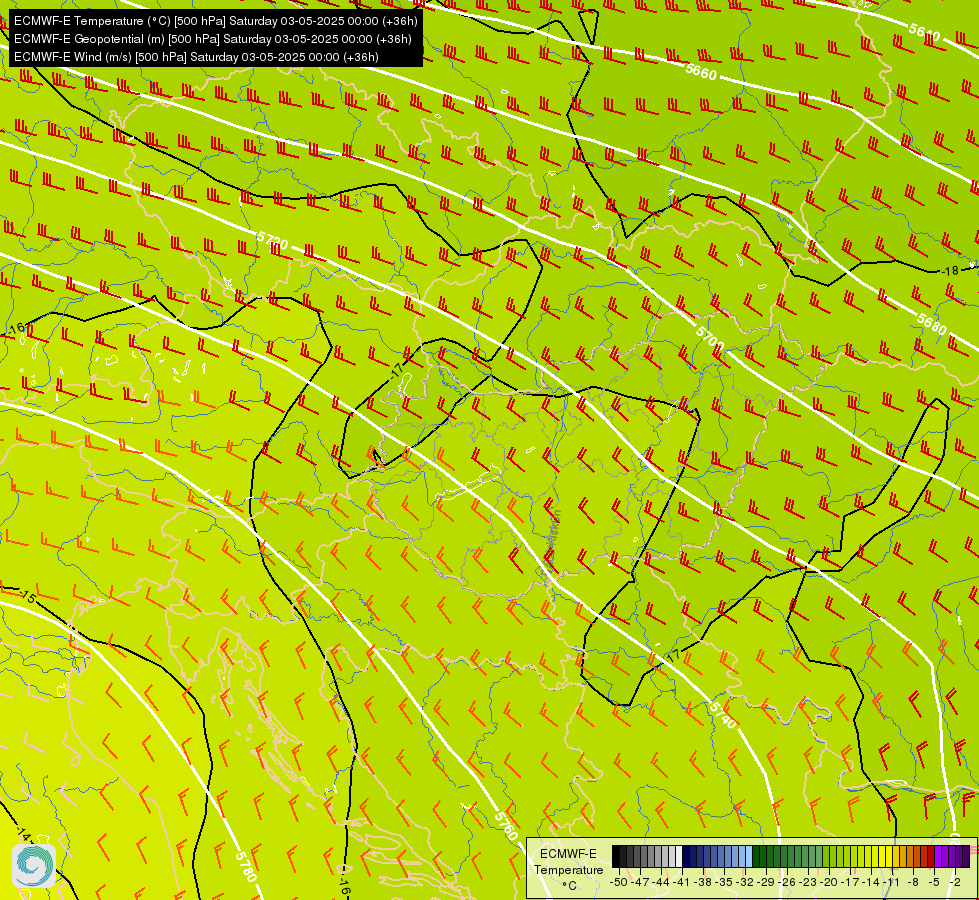Pick the dark purple swatch ending the scale
979x900 pixels.
[967, 856]
